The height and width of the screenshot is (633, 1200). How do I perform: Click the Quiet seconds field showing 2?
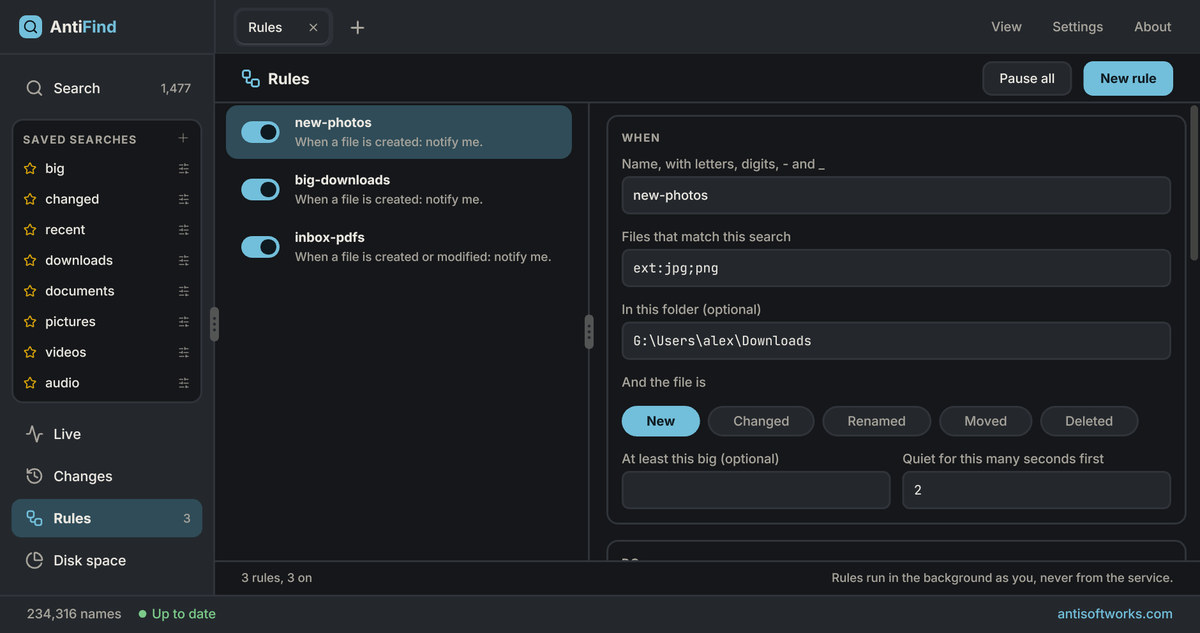click(1036, 490)
